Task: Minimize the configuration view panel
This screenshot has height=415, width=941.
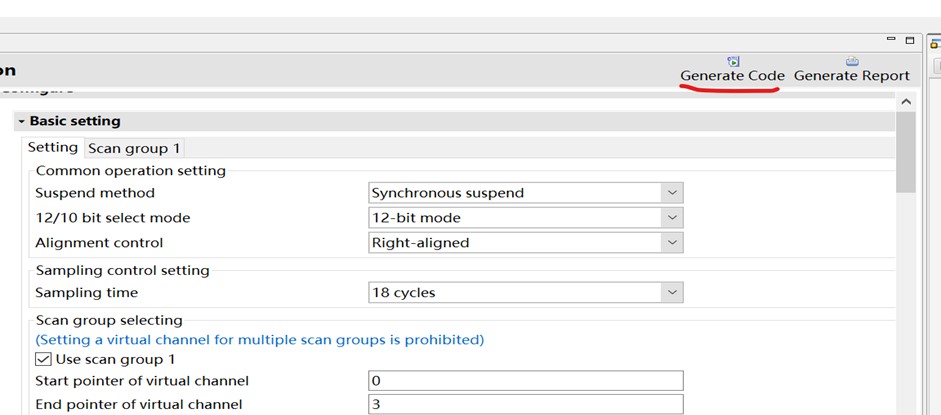Action: 891,39
